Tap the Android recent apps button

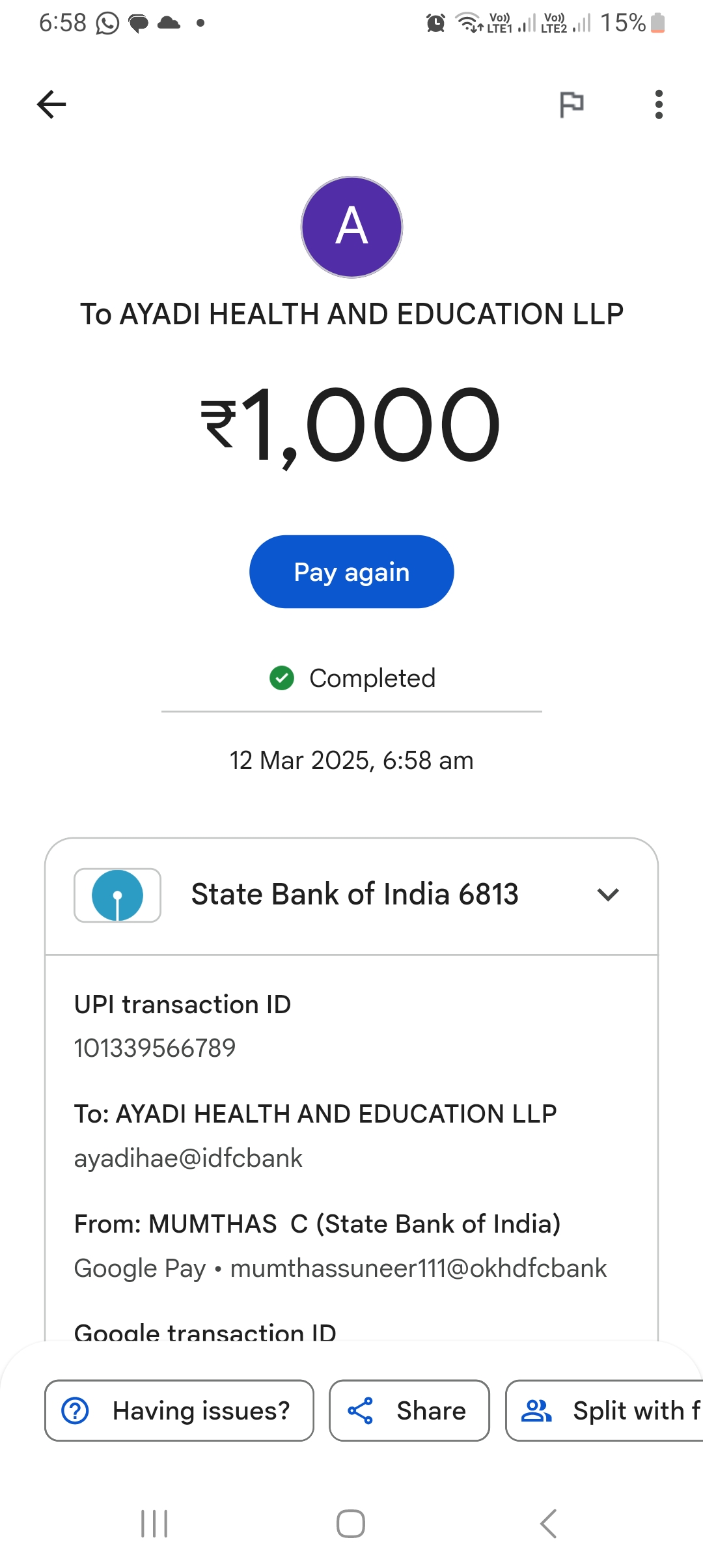pyautogui.click(x=154, y=1524)
